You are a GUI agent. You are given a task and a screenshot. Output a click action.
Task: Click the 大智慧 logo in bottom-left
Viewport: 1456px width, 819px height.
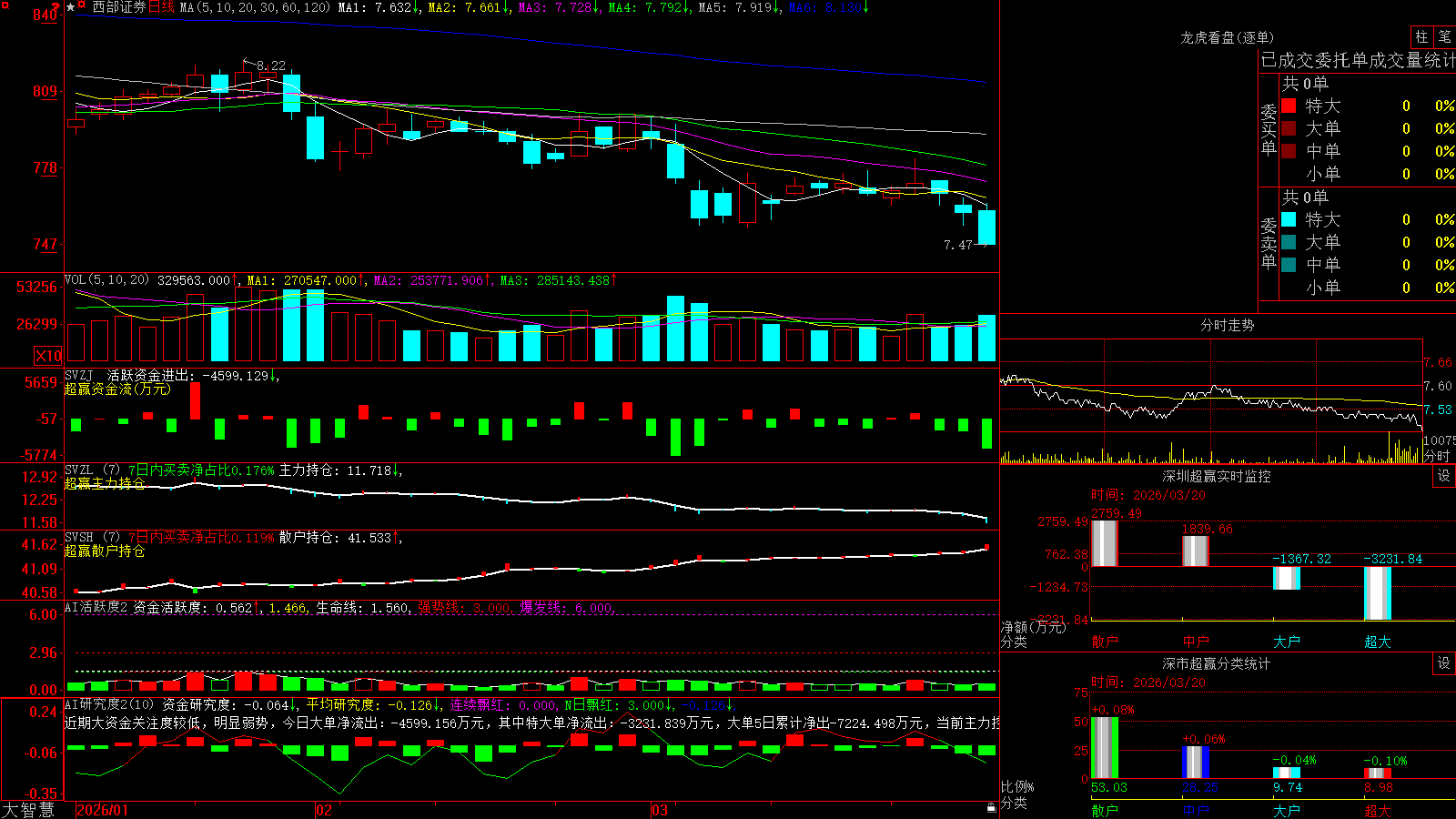(x=28, y=810)
